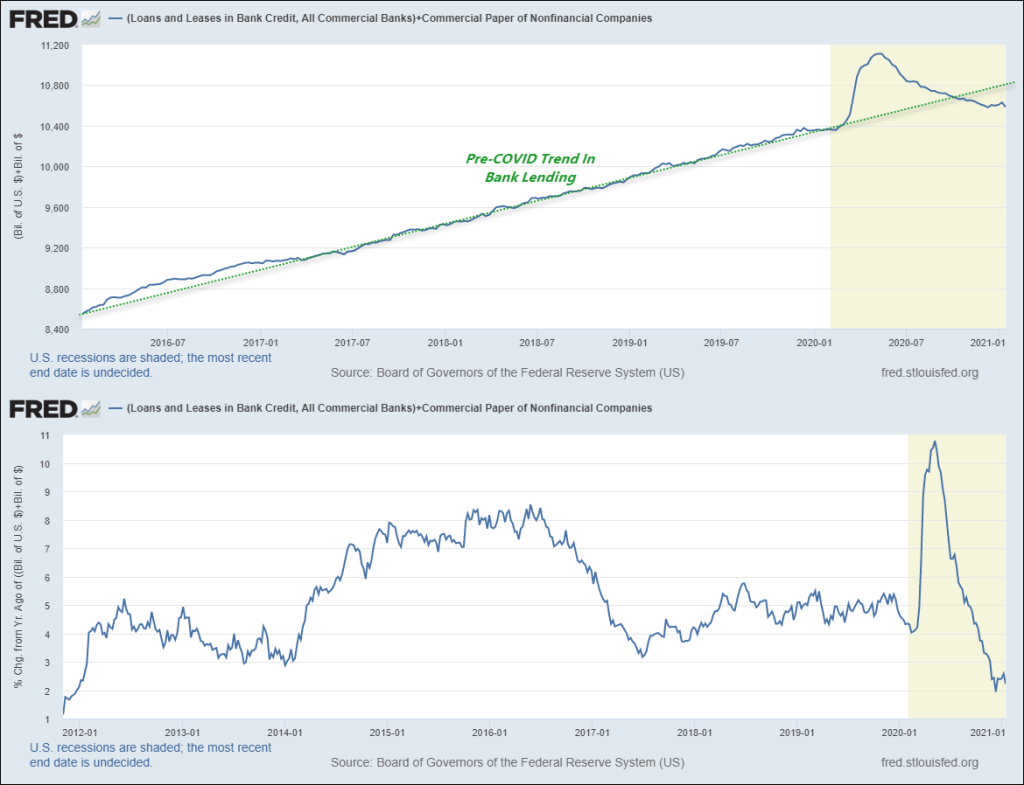The height and width of the screenshot is (785, 1024).
Task: Click the FRED logo on the bottom chart
Action: click(44, 408)
